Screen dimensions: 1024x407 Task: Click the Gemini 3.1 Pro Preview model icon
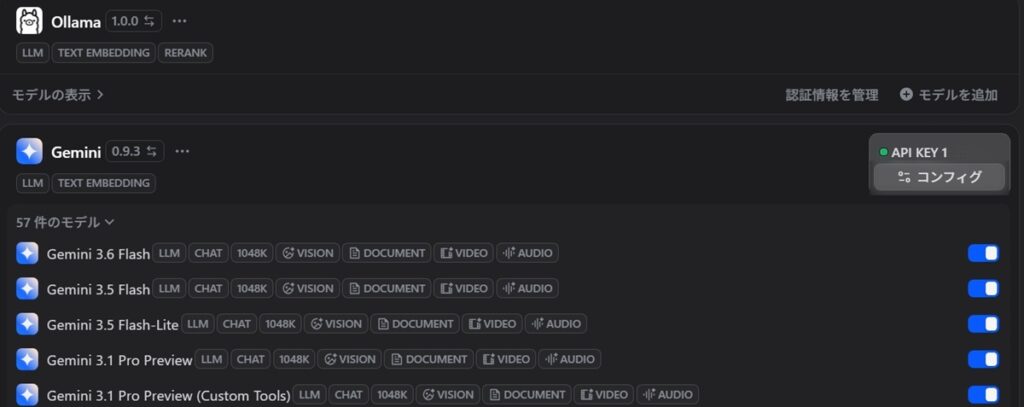point(27,359)
